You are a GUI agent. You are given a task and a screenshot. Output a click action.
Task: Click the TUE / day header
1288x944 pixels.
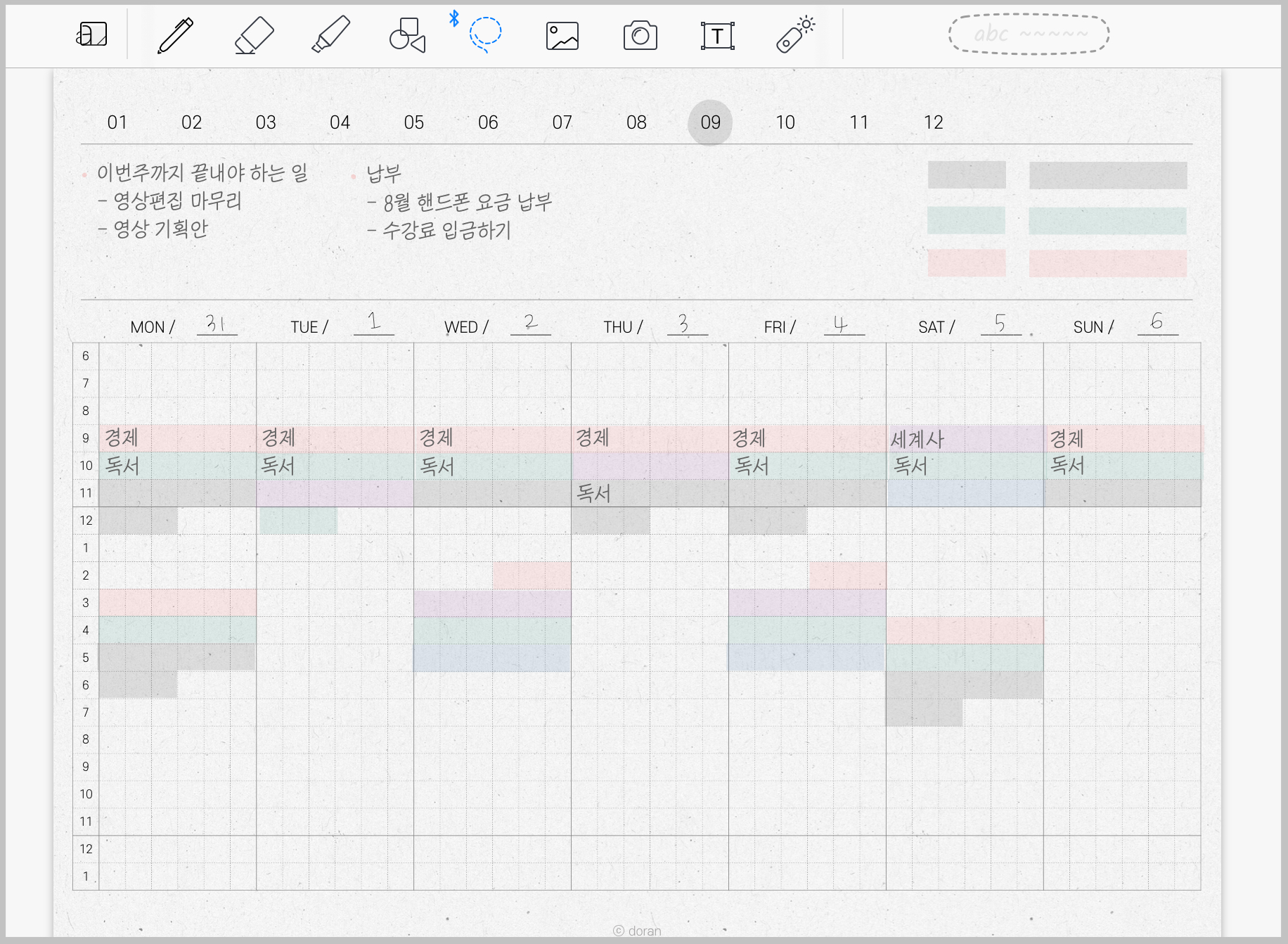tap(309, 327)
